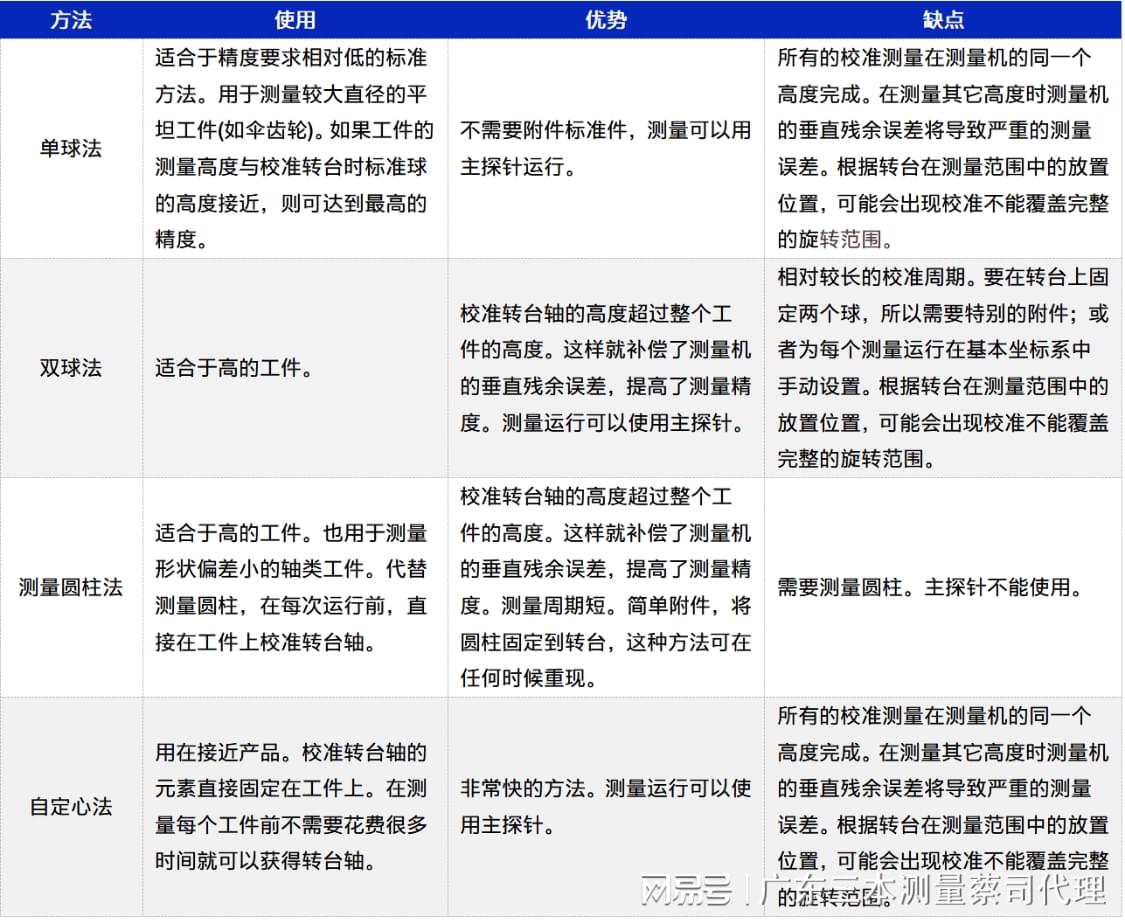Click the 测量圆柱法 advantage description cell

pyautogui.click(x=605, y=588)
